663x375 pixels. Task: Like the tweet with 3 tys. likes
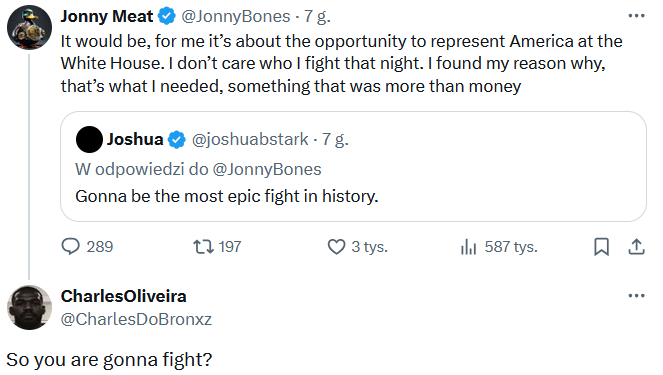coord(337,246)
